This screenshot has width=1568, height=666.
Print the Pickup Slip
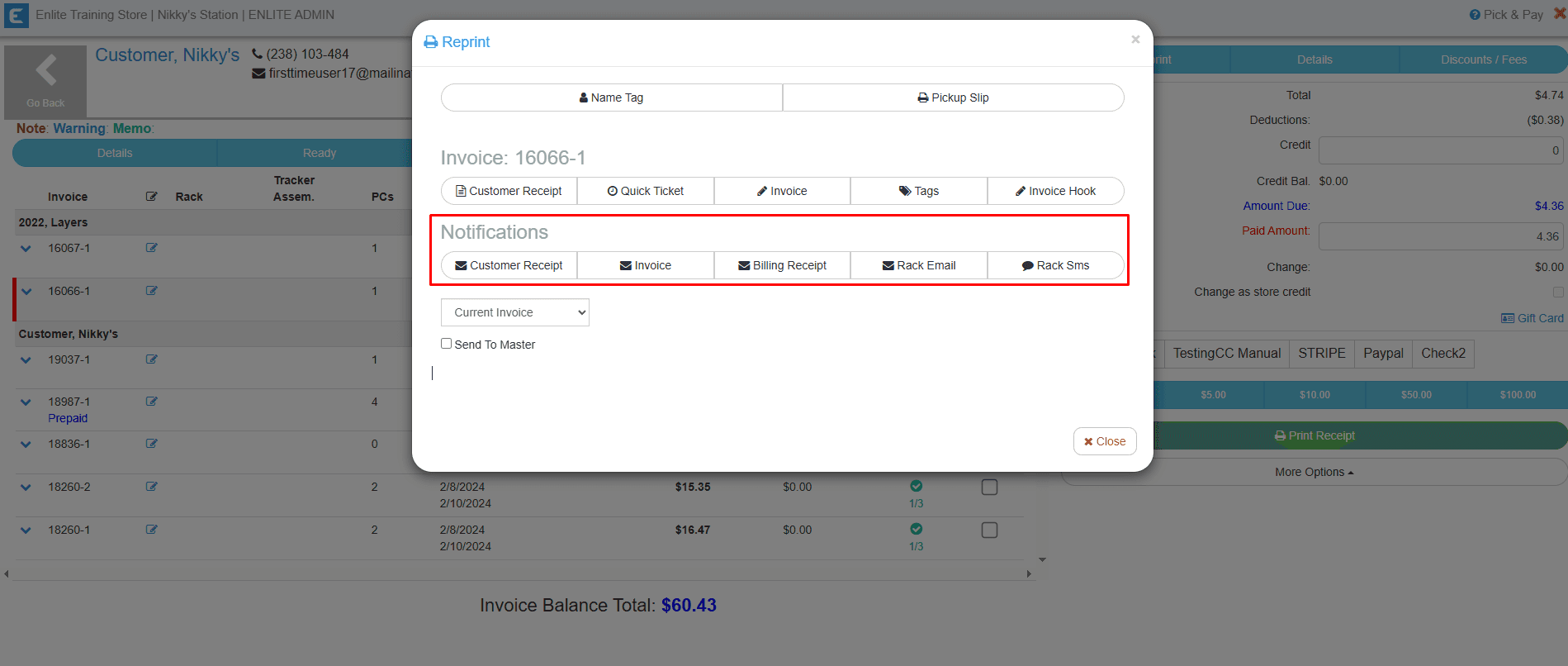(x=953, y=98)
